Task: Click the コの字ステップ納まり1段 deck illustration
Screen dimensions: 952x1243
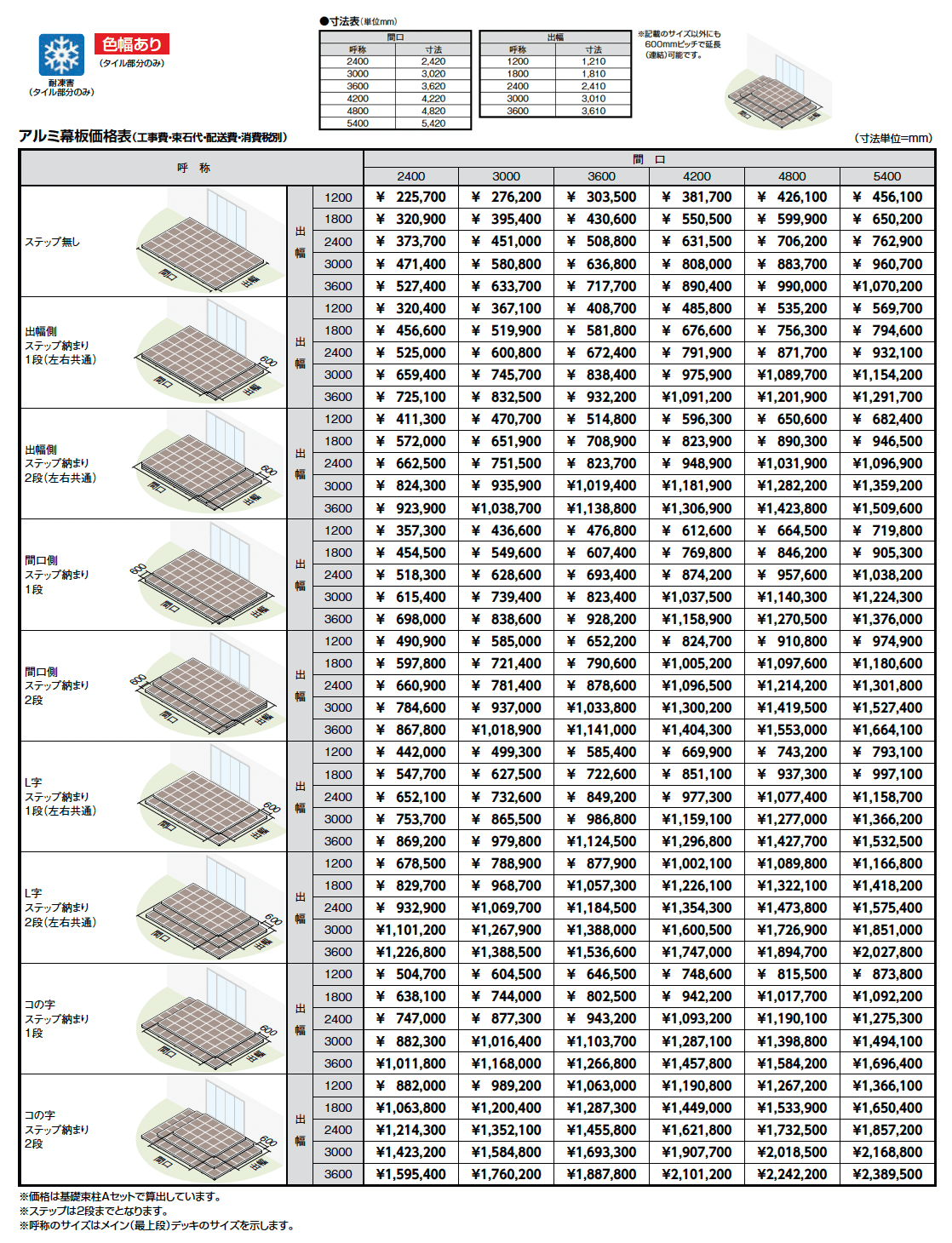Action: pyautogui.click(x=209, y=1018)
